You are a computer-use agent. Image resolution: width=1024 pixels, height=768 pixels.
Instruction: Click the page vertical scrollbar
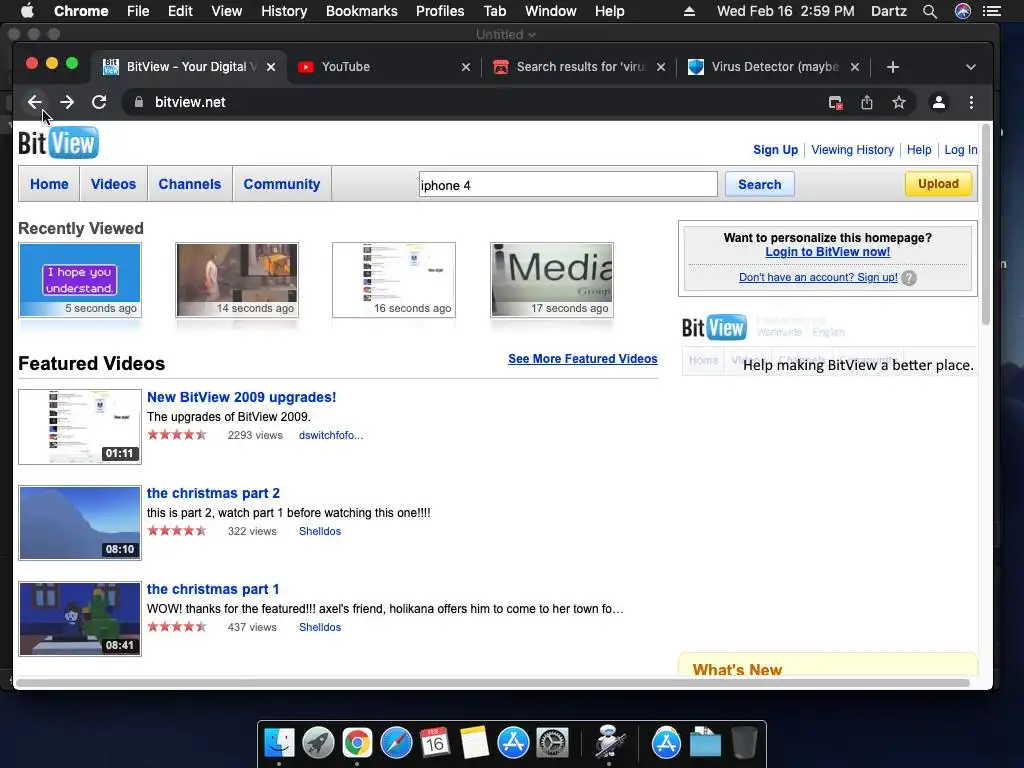point(985,224)
